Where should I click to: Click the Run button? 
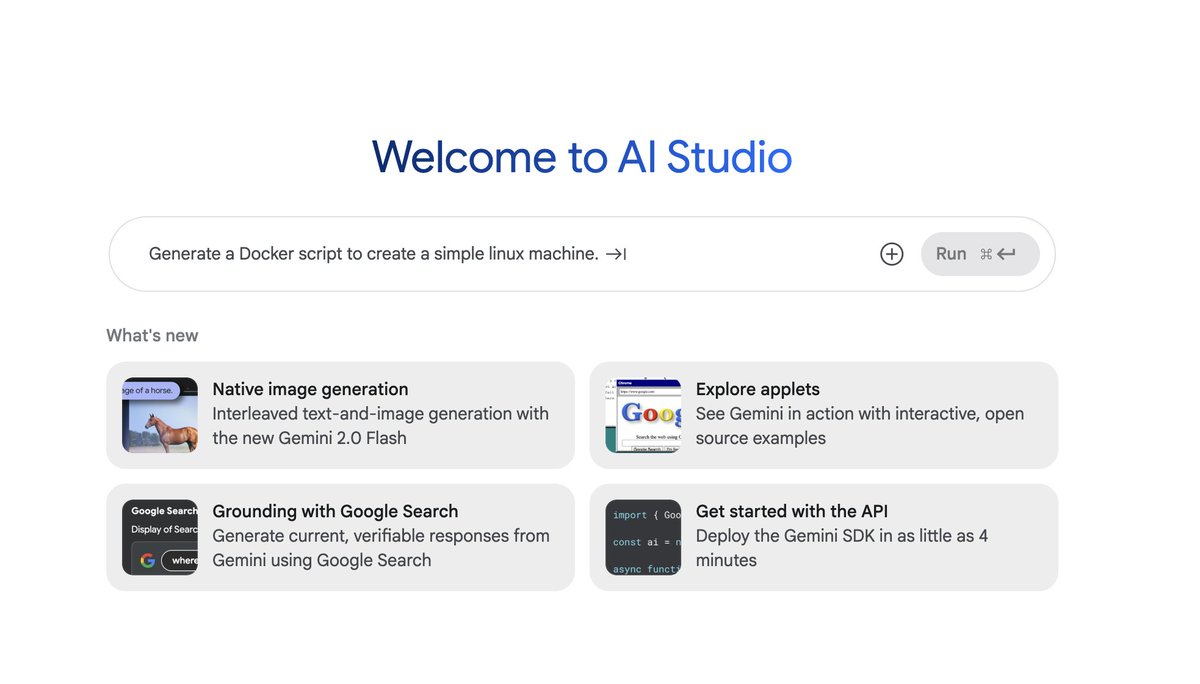click(980, 254)
